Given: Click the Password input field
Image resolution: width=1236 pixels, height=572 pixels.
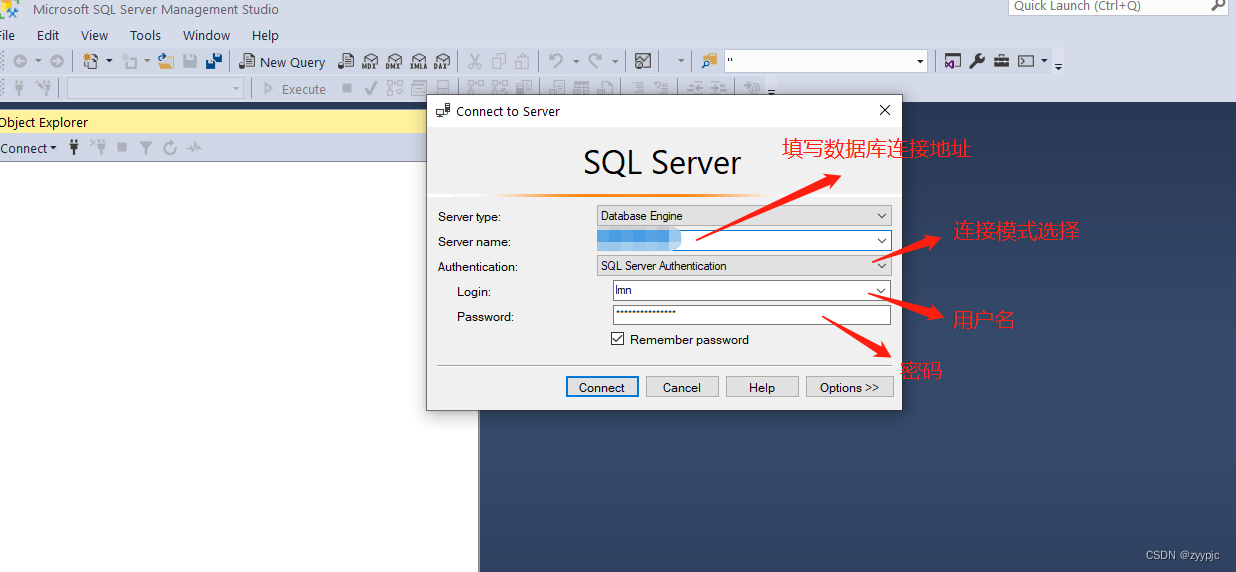Looking at the screenshot, I should coord(751,315).
